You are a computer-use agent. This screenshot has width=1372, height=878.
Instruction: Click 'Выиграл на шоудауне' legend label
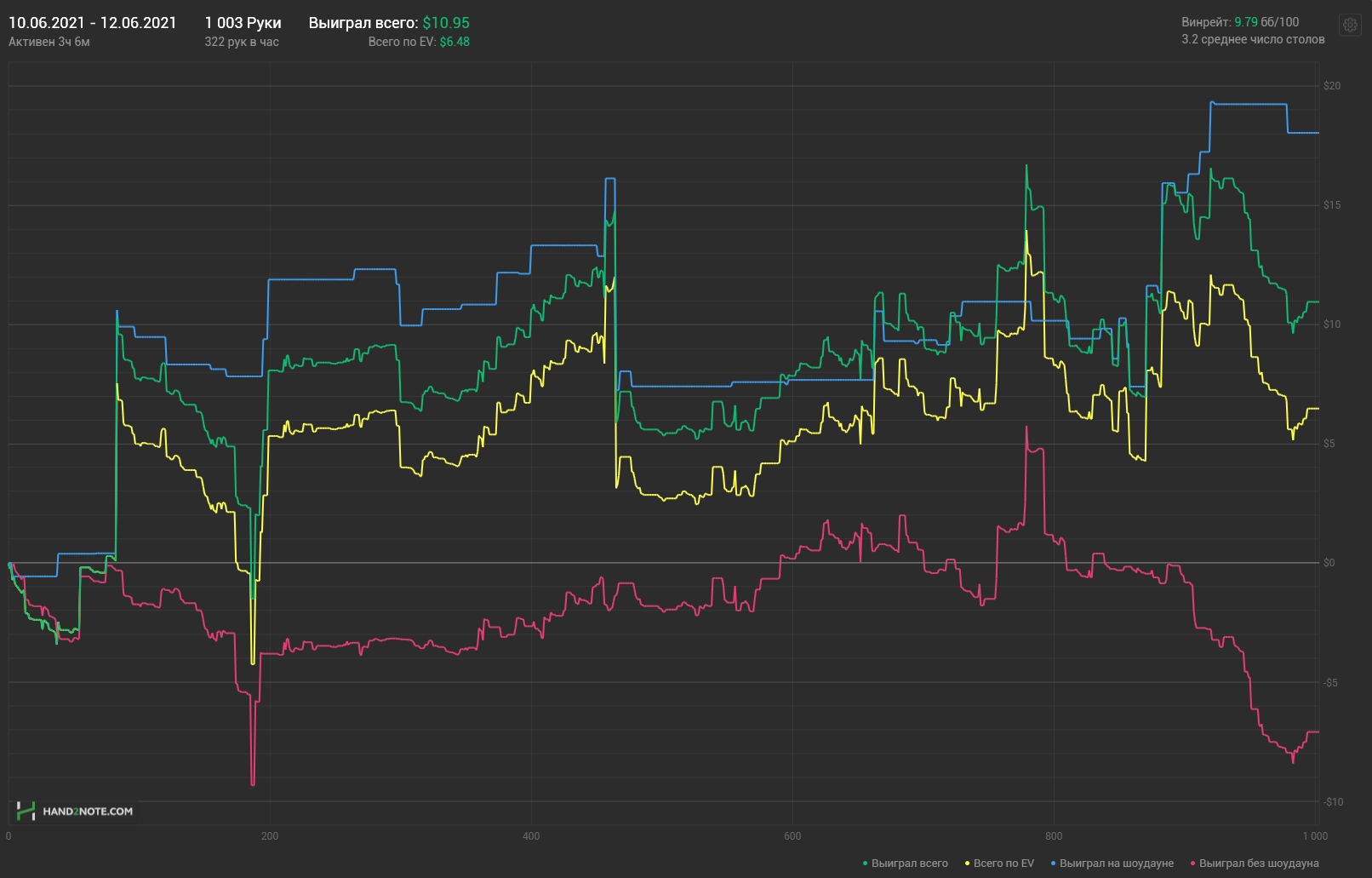[x=1117, y=864]
